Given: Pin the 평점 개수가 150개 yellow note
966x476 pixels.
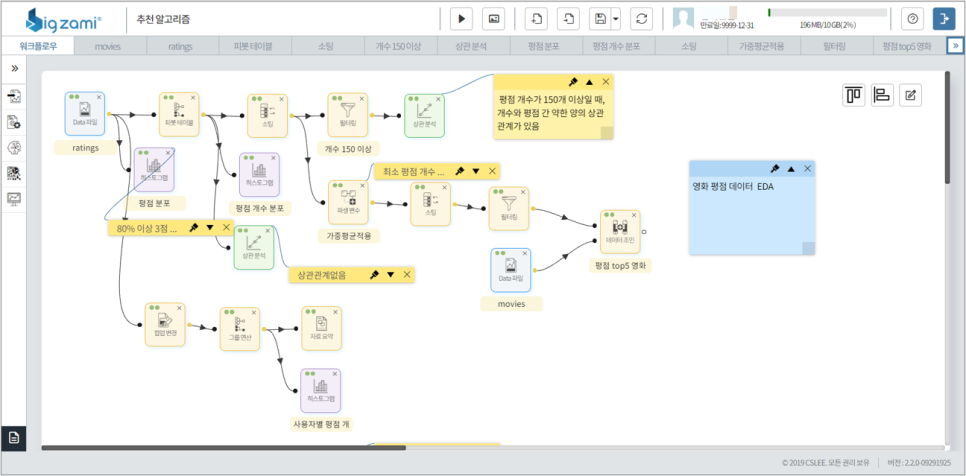Looking at the screenshot, I should (573, 82).
